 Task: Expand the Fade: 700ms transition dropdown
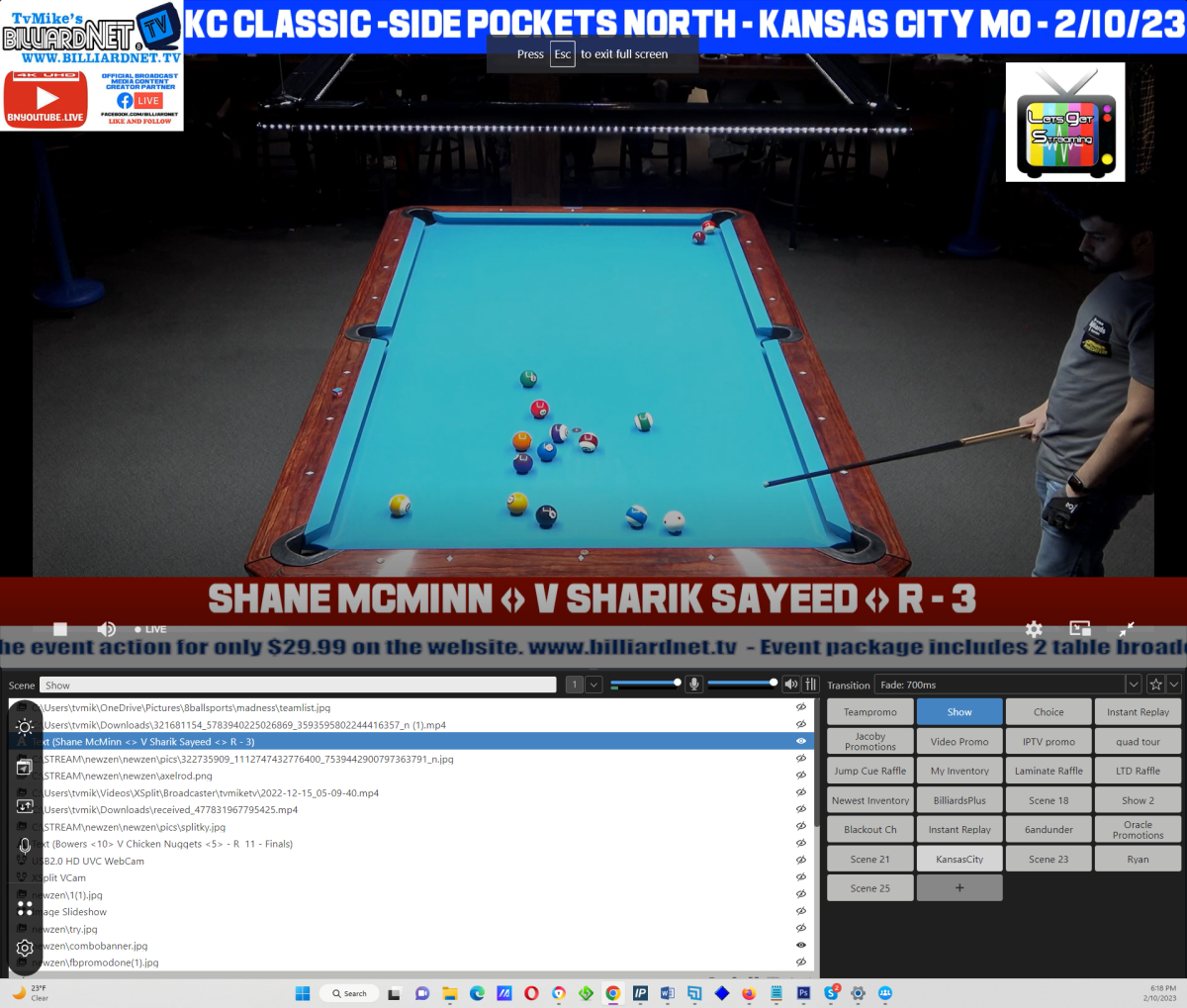1134,685
